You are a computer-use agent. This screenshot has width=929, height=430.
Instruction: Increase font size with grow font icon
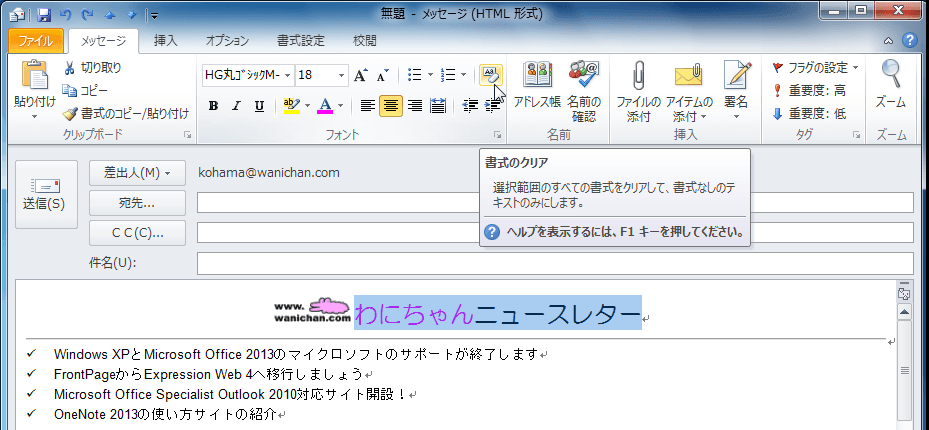click(360, 75)
